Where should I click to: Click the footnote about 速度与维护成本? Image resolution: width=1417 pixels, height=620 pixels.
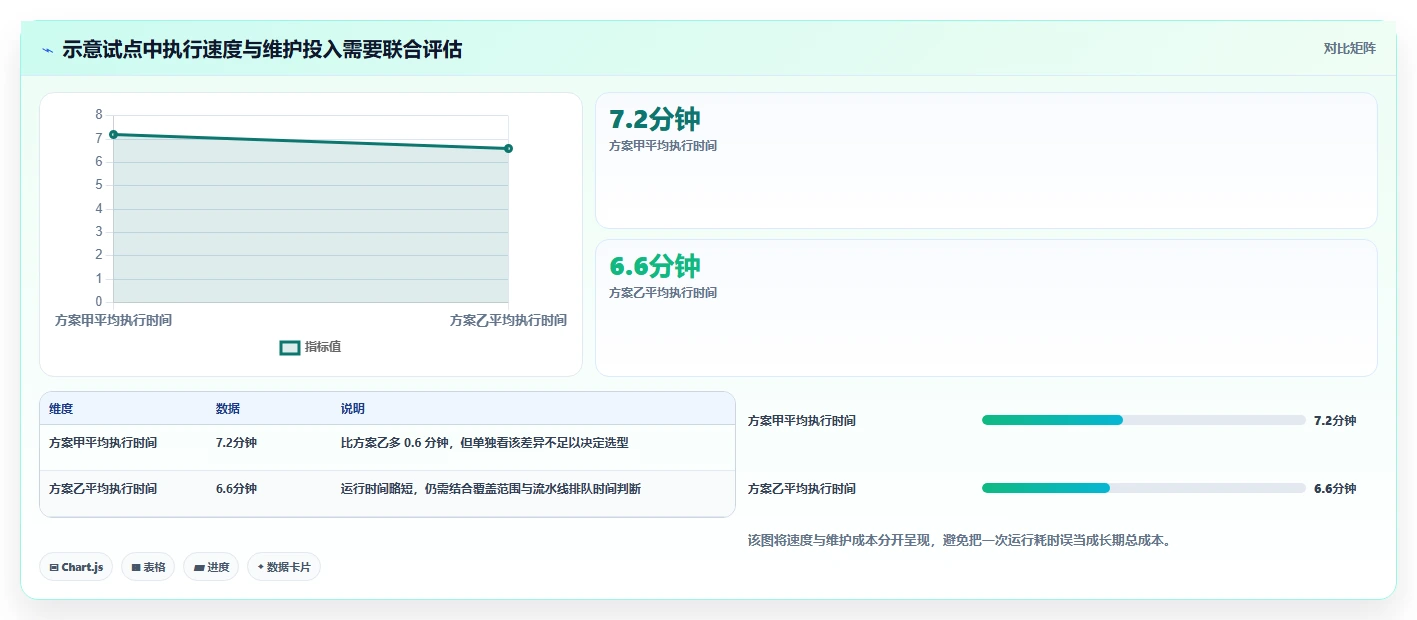959,541
